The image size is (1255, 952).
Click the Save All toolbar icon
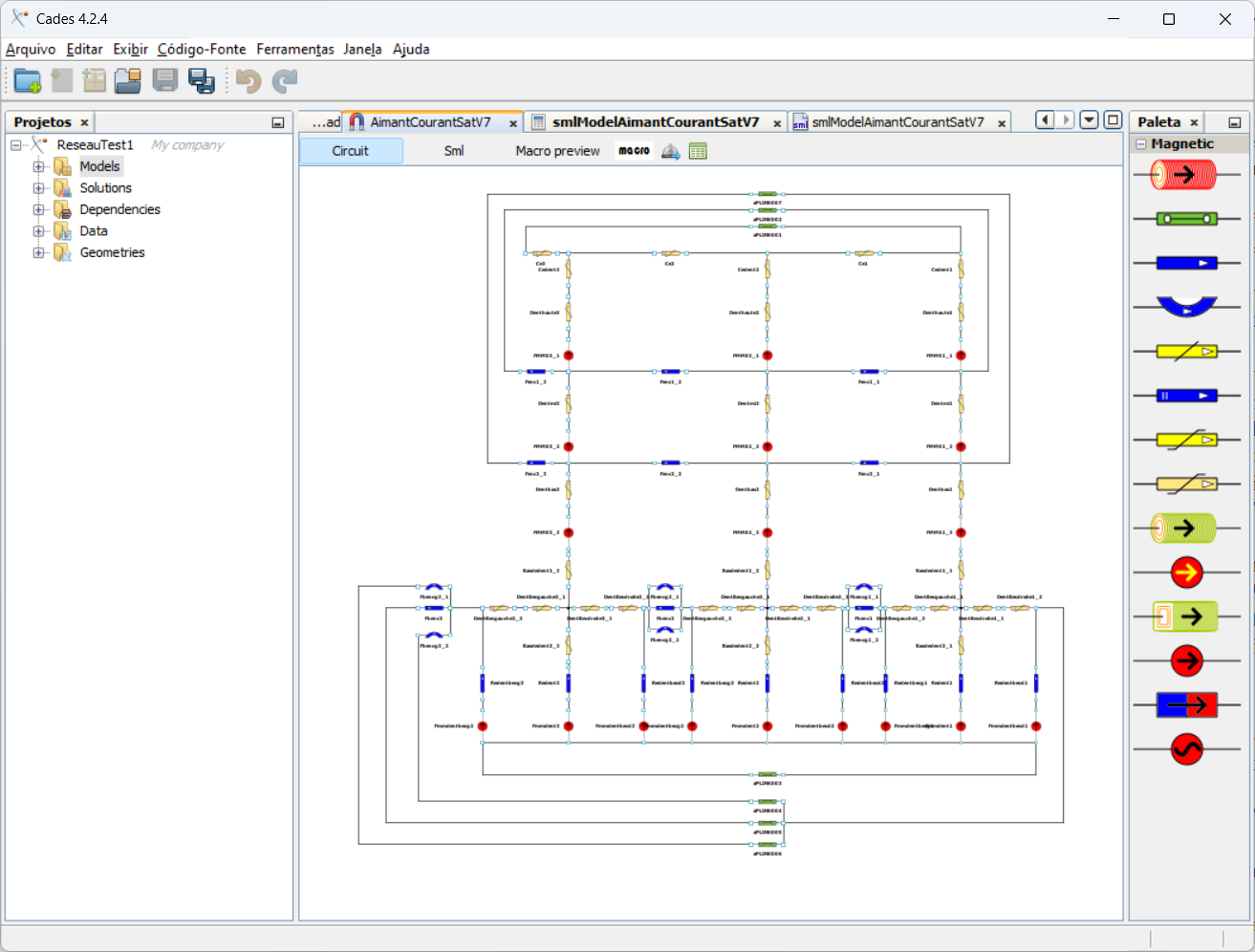[202, 81]
